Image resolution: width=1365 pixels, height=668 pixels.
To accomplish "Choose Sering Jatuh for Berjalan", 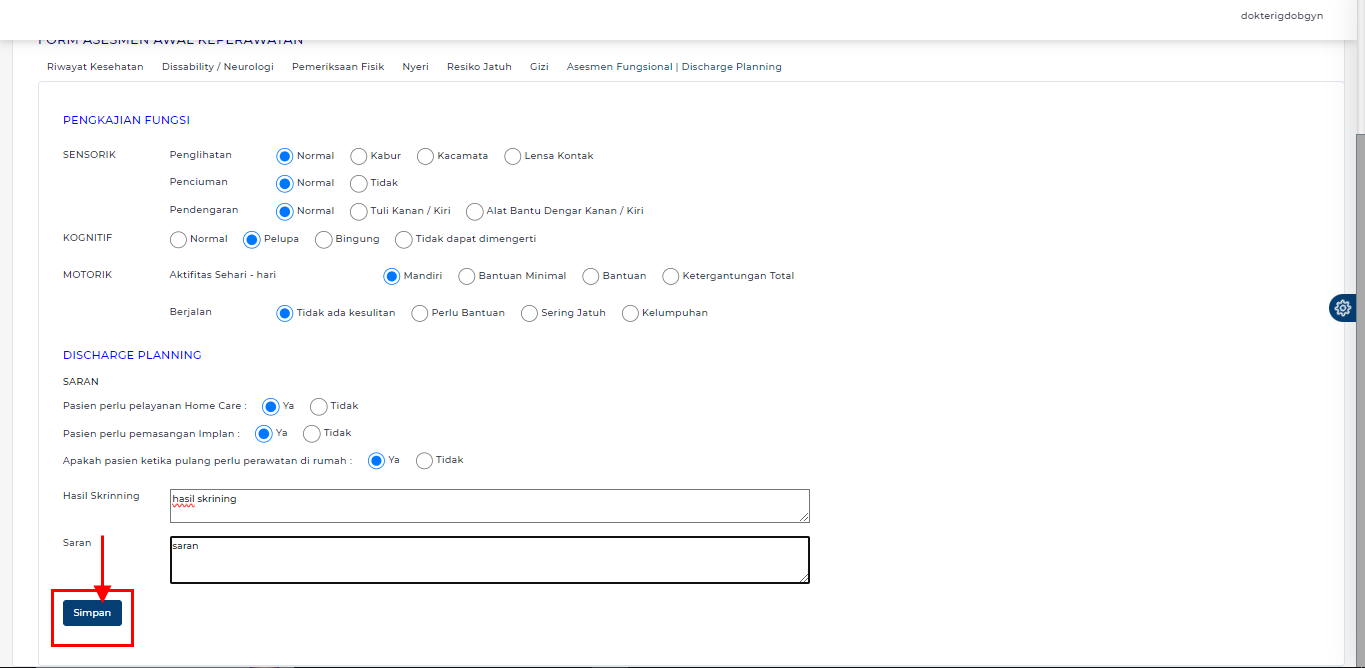I will [530, 314].
